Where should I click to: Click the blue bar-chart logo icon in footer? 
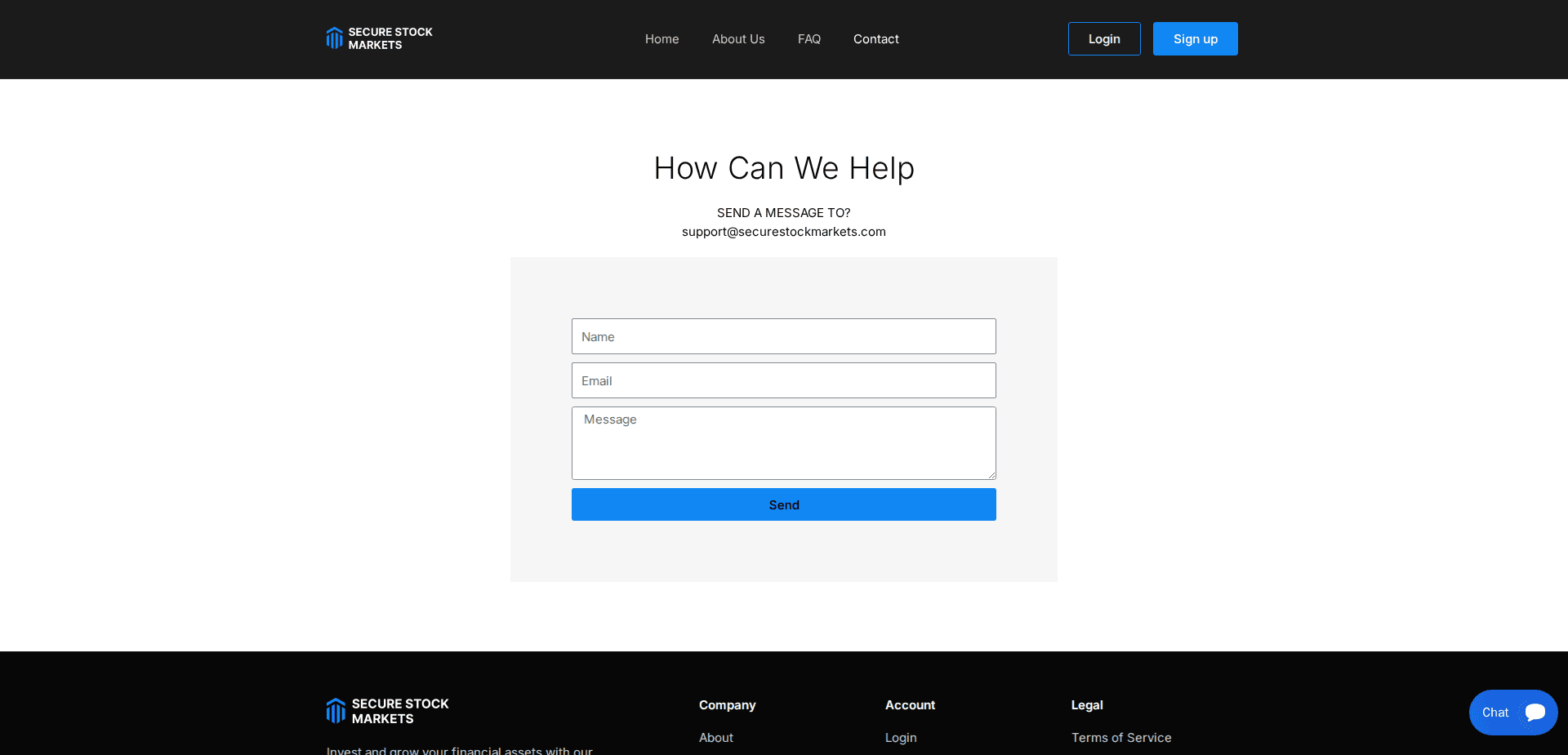[336, 710]
